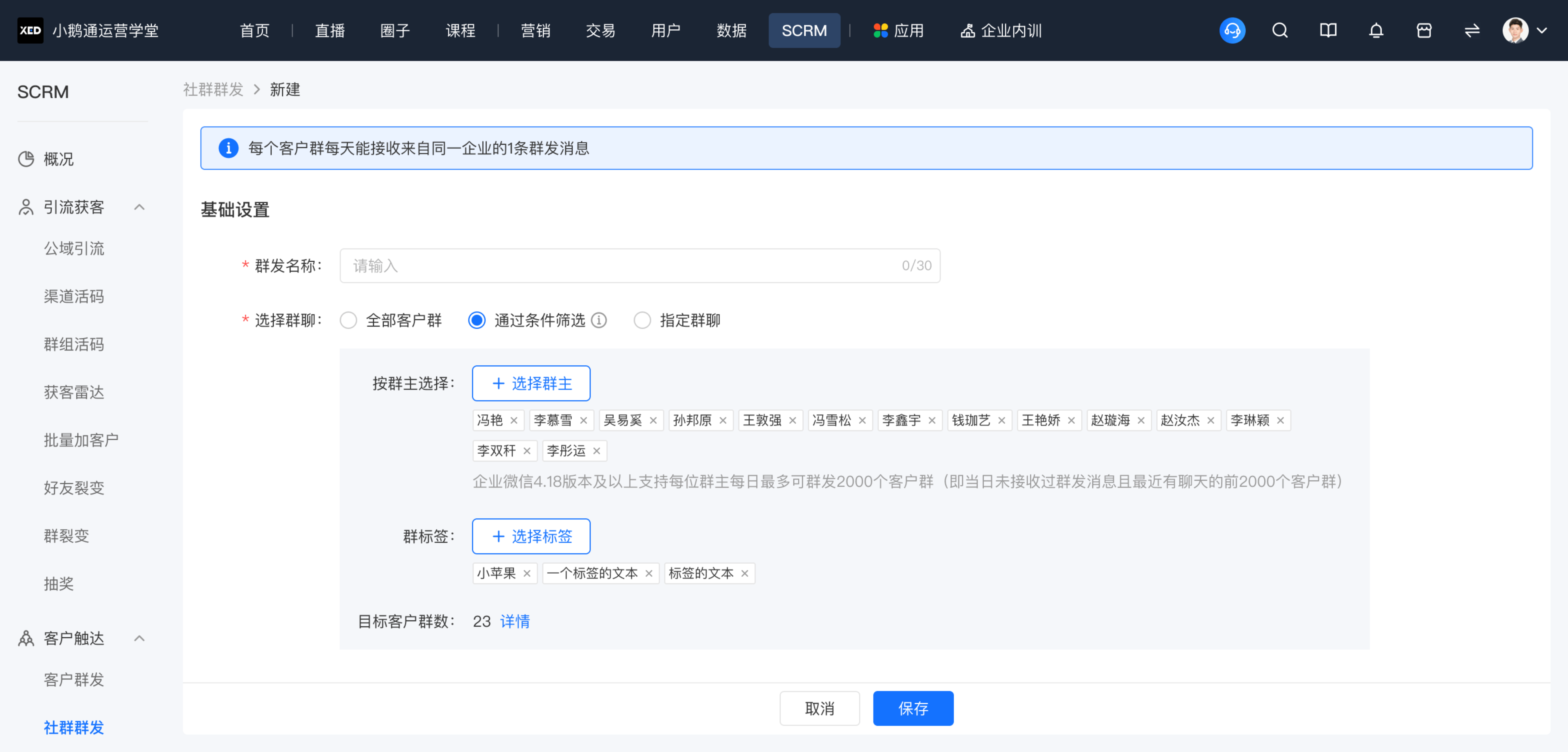1568x752 pixels.
Task: Collapse the 引流获客 sidebar section
Action: point(139,208)
